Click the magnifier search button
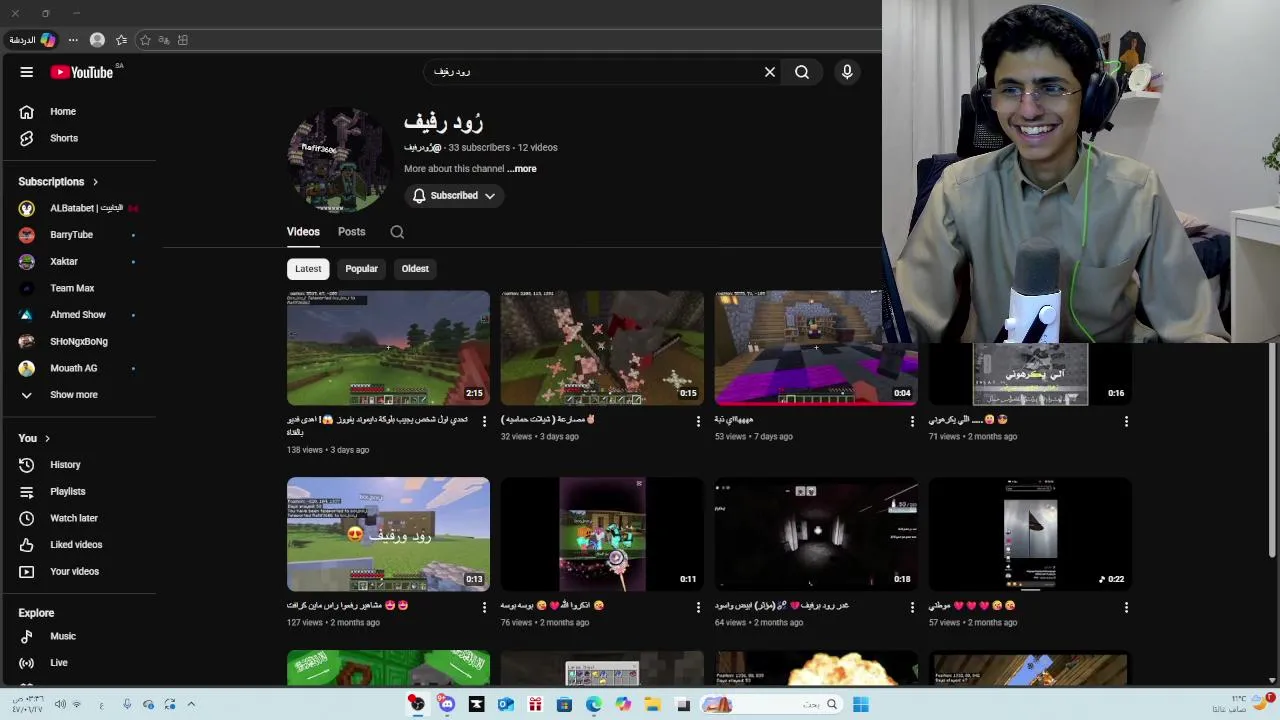The width and height of the screenshot is (1280, 720). [x=802, y=72]
